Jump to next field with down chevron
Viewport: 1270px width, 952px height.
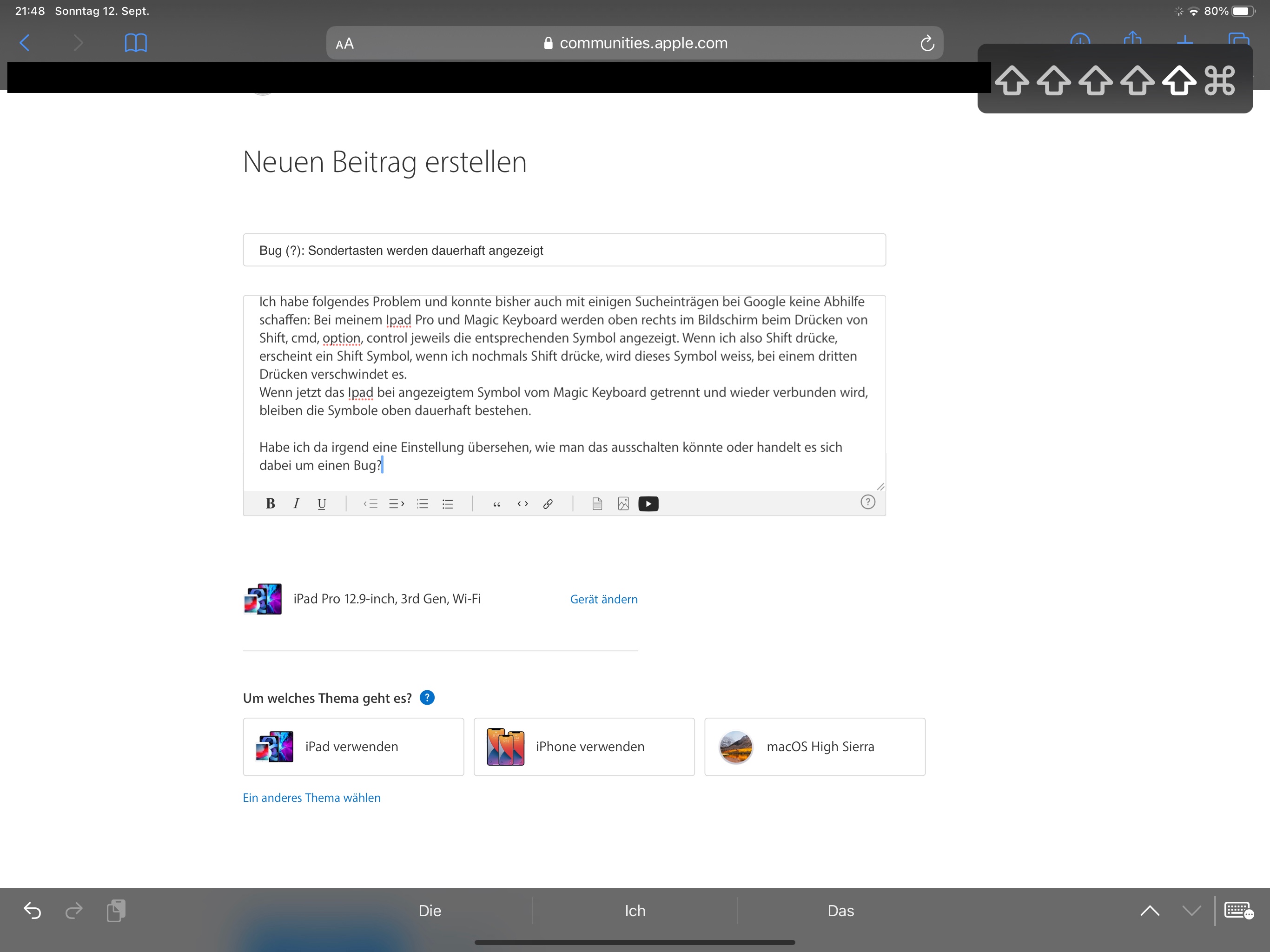[x=1191, y=911]
